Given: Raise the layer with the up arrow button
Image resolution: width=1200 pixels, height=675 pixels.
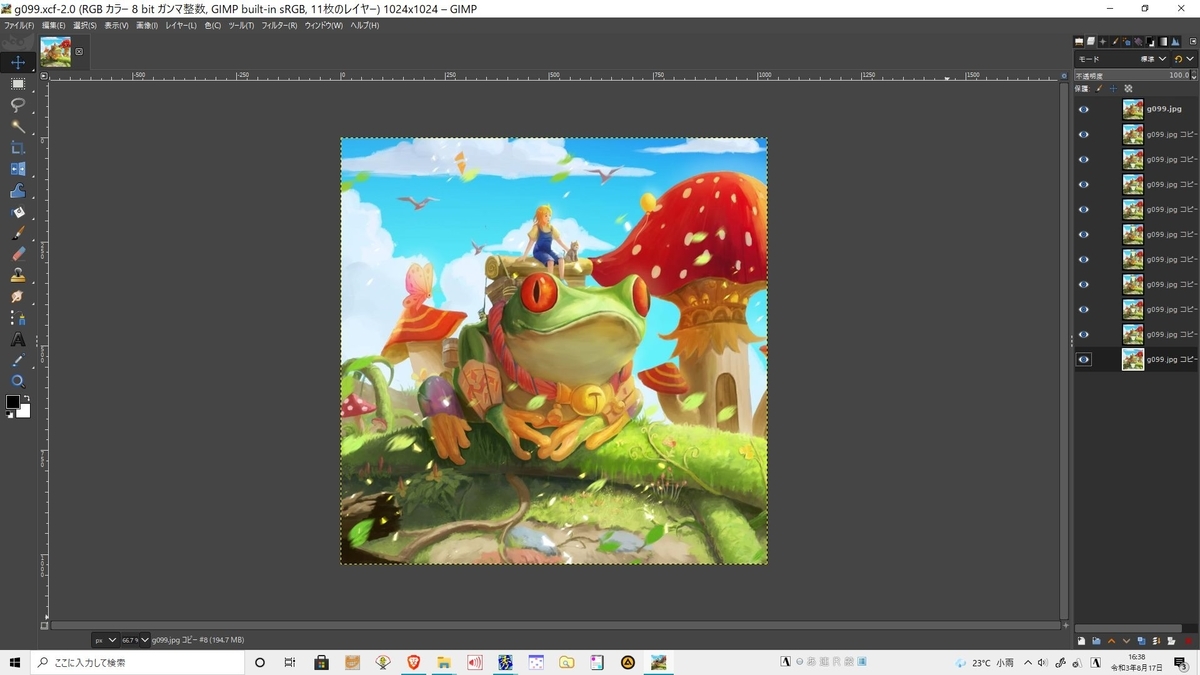Looking at the screenshot, I should [1111, 640].
